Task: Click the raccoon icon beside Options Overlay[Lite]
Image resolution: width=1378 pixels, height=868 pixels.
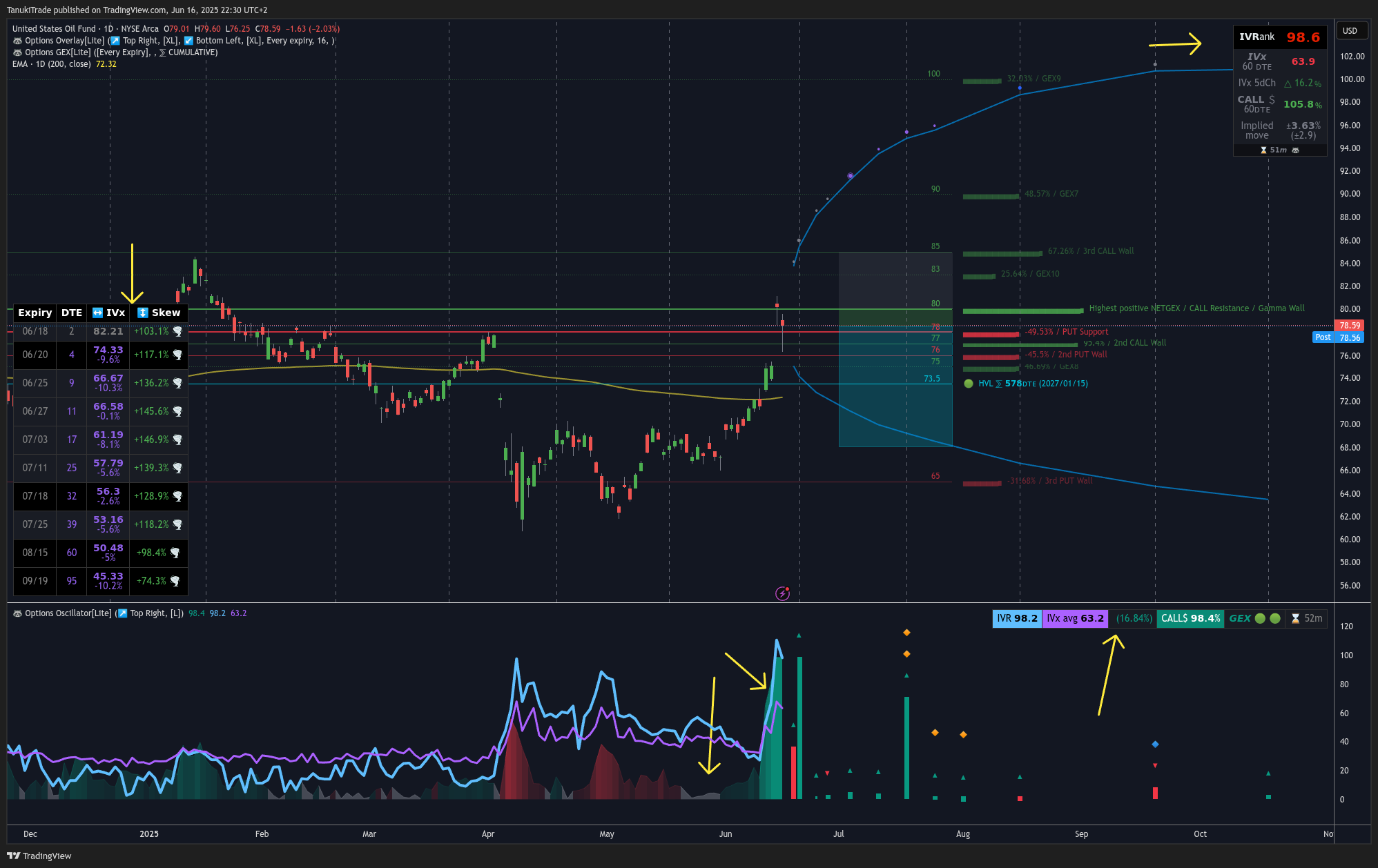Action: 17,41
